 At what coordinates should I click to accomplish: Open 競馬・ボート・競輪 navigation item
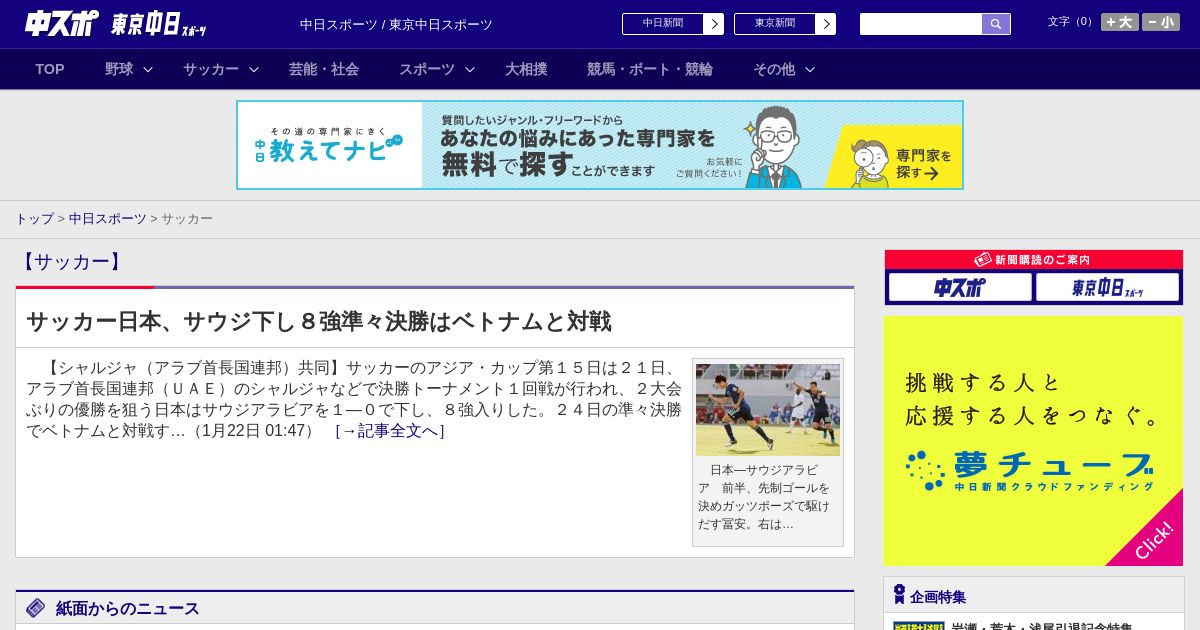tap(650, 69)
